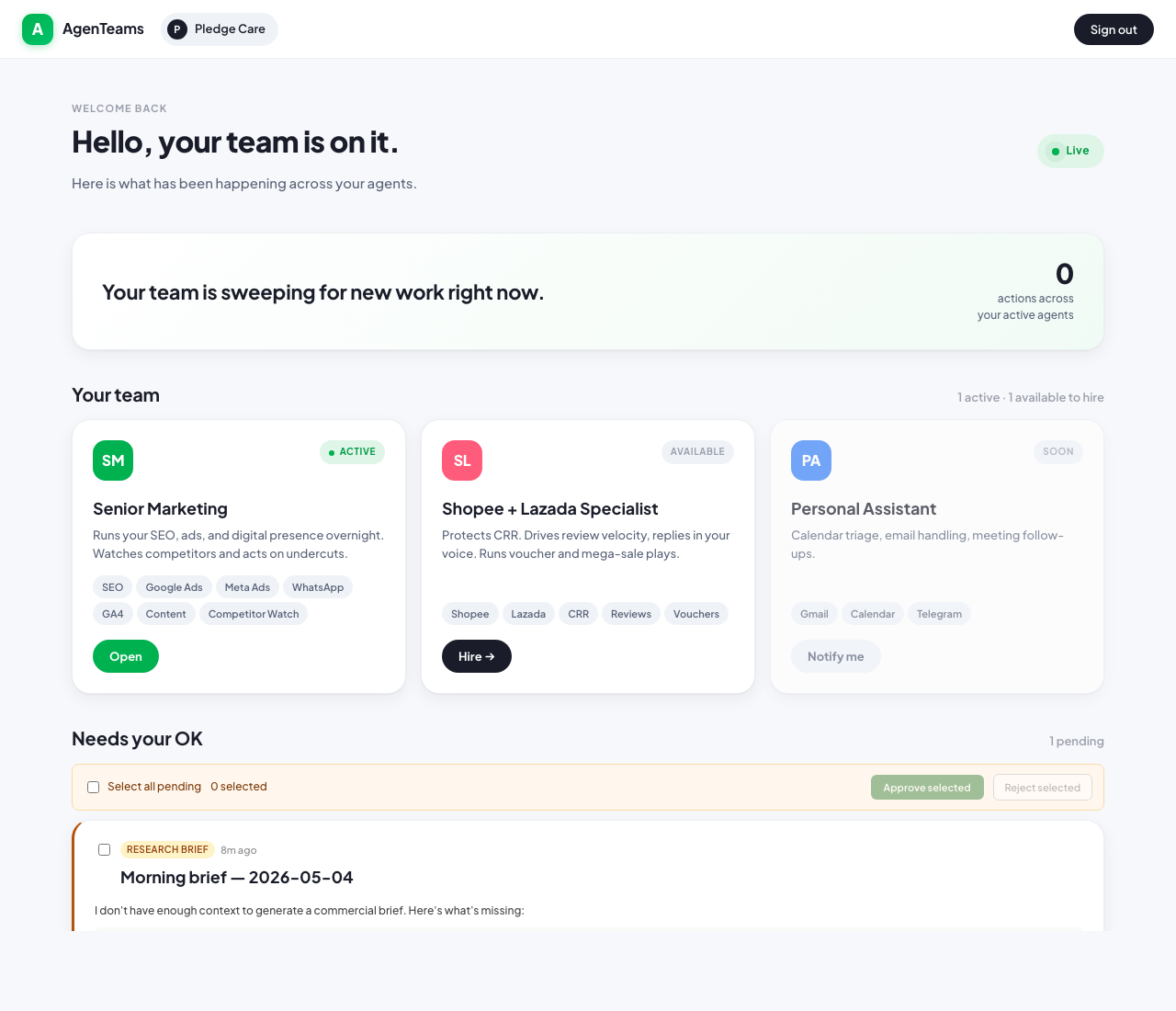
Task: Click the Content tag
Action: (166, 614)
